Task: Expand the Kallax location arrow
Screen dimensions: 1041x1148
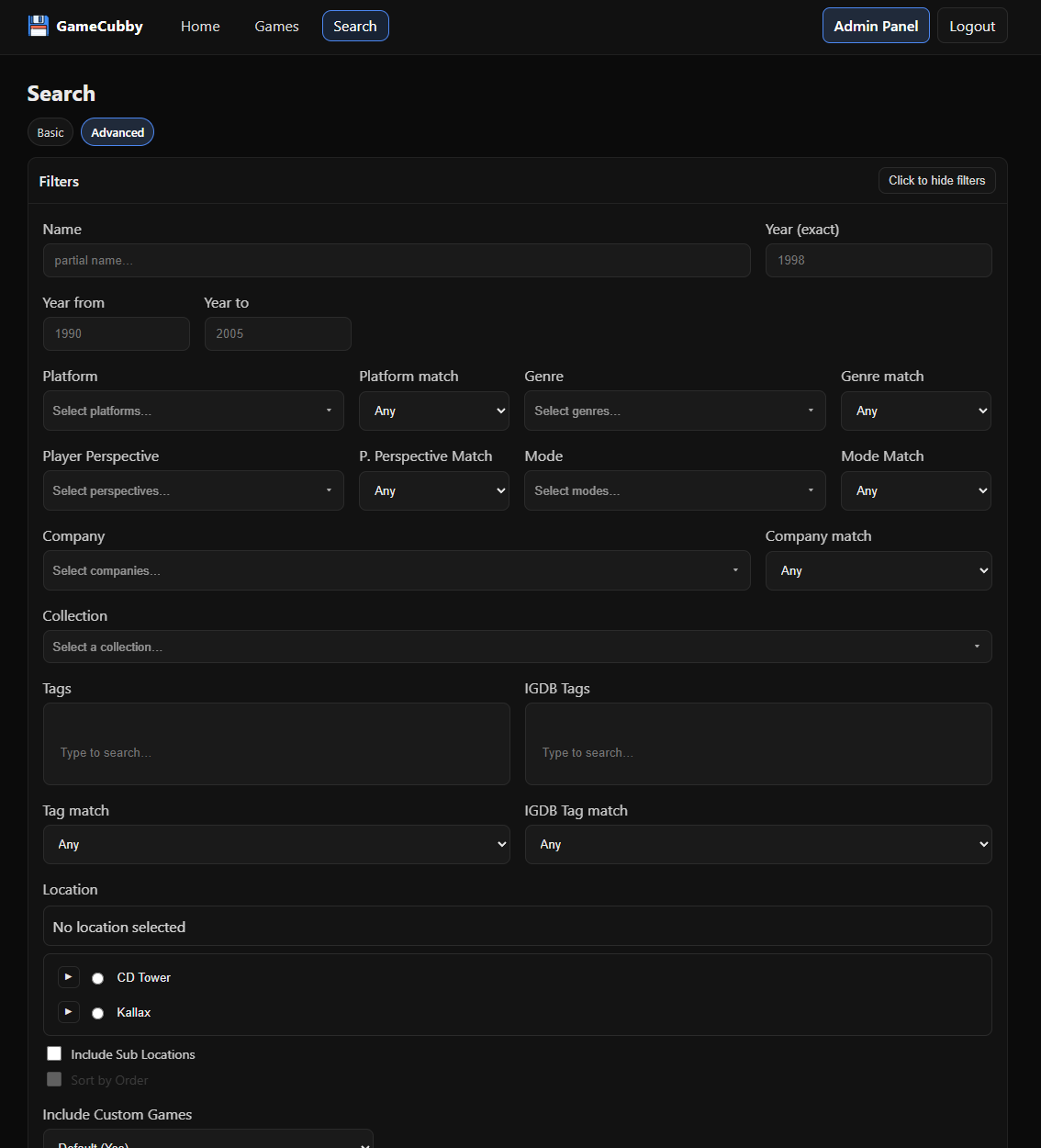Action: [69, 1012]
